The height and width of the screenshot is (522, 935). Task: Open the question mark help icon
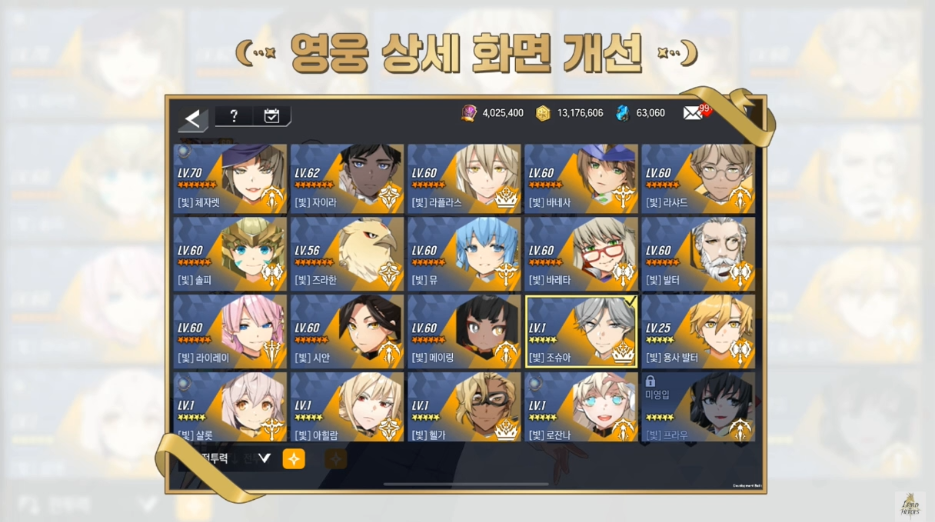(234, 116)
